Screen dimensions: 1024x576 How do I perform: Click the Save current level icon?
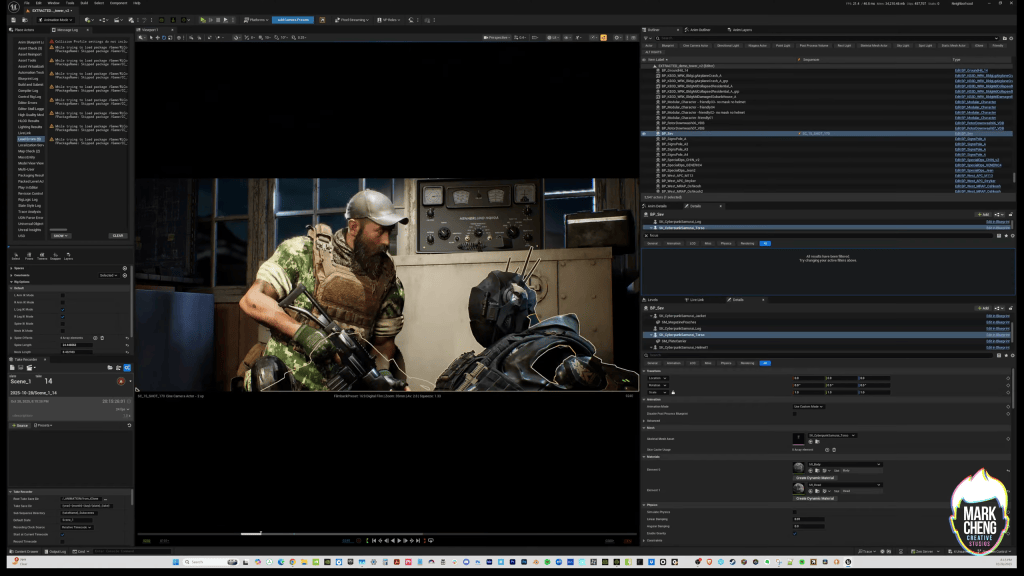[x=13, y=20]
